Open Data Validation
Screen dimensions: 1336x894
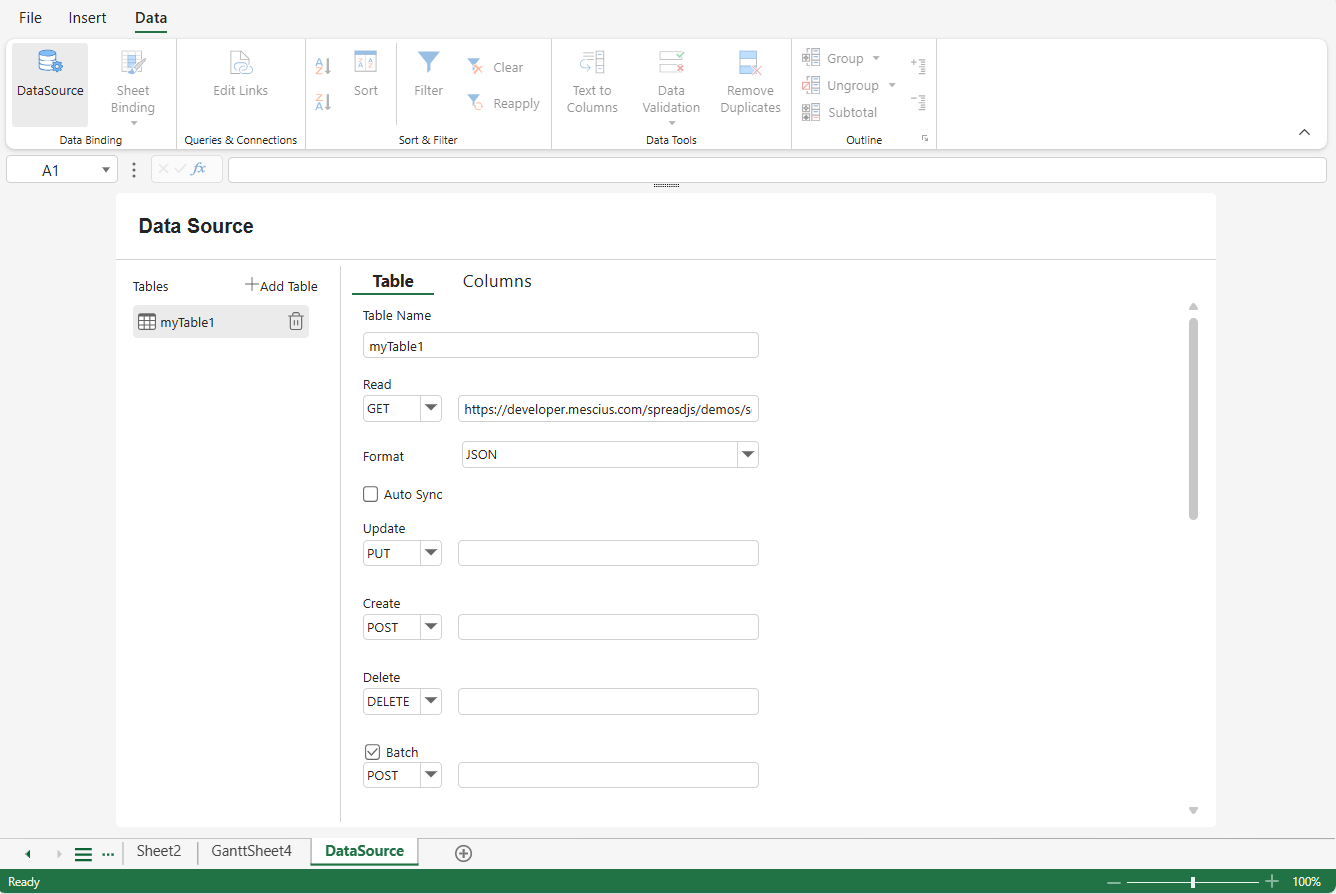[x=671, y=86]
